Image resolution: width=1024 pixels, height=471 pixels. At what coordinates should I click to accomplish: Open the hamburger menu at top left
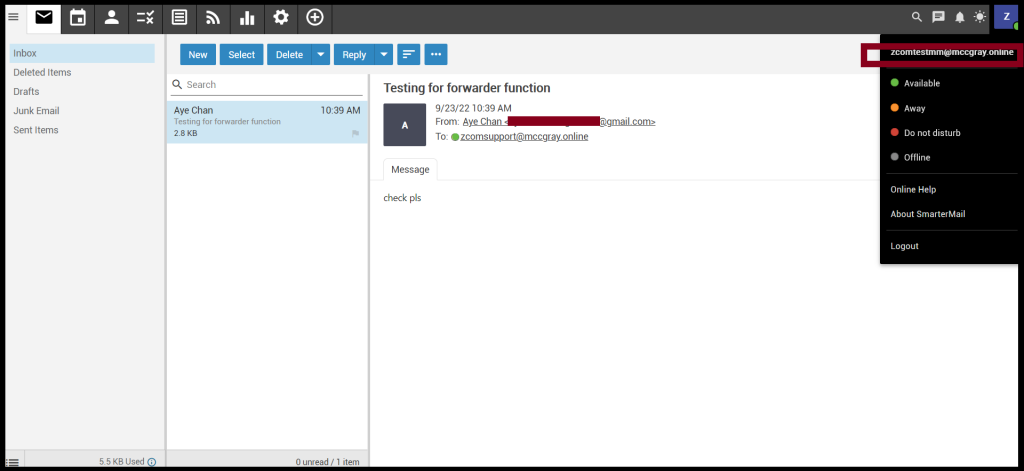pos(12,17)
